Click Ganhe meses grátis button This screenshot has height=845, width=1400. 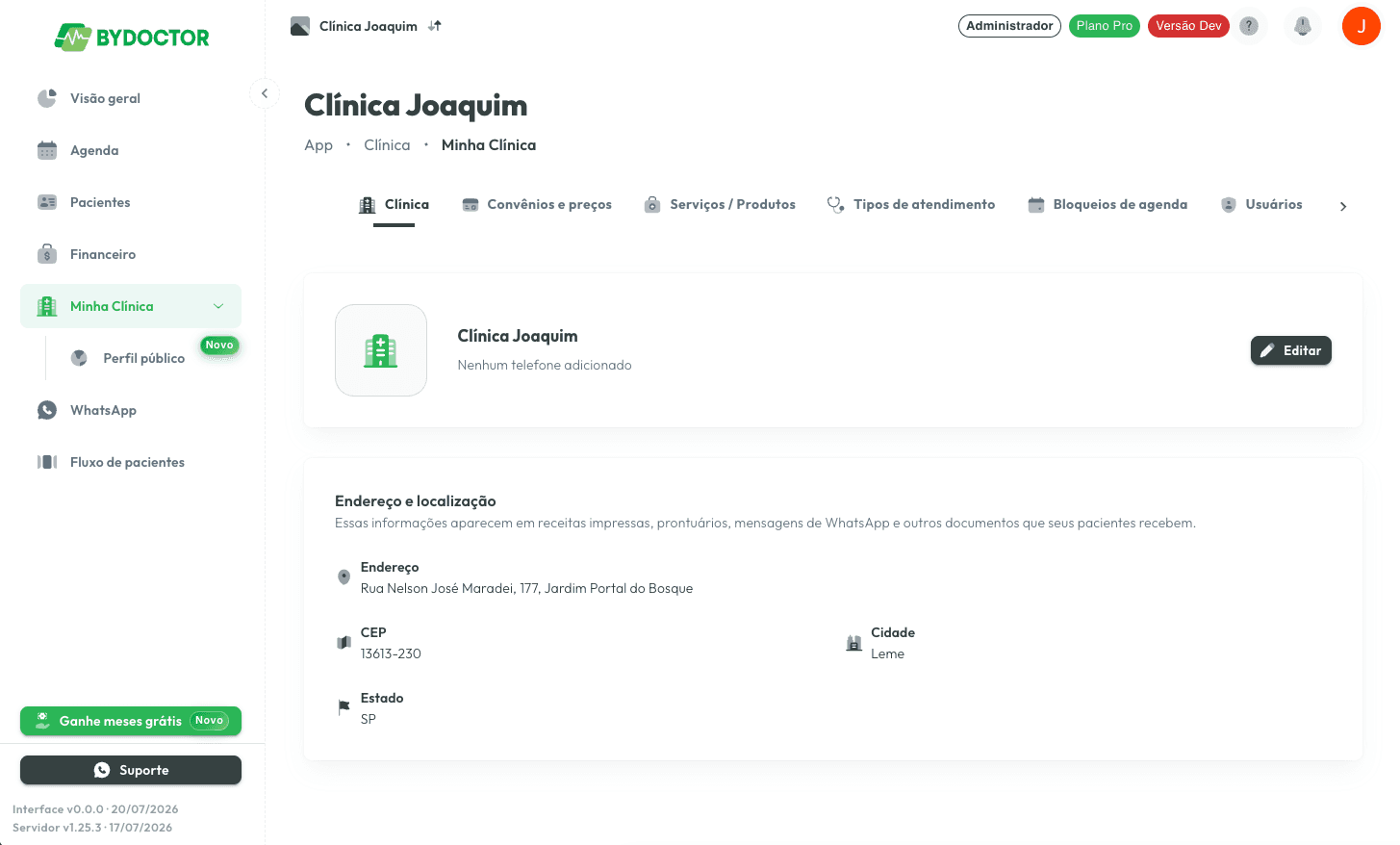[131, 721]
